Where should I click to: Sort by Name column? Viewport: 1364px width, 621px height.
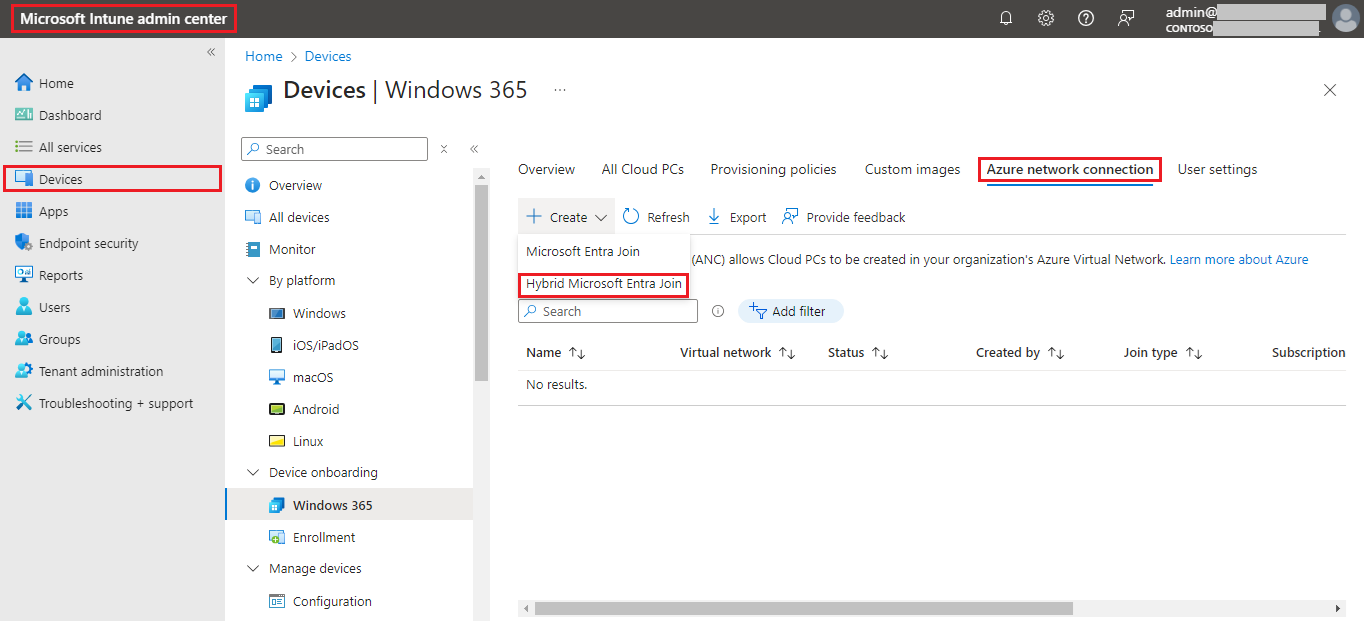point(556,352)
